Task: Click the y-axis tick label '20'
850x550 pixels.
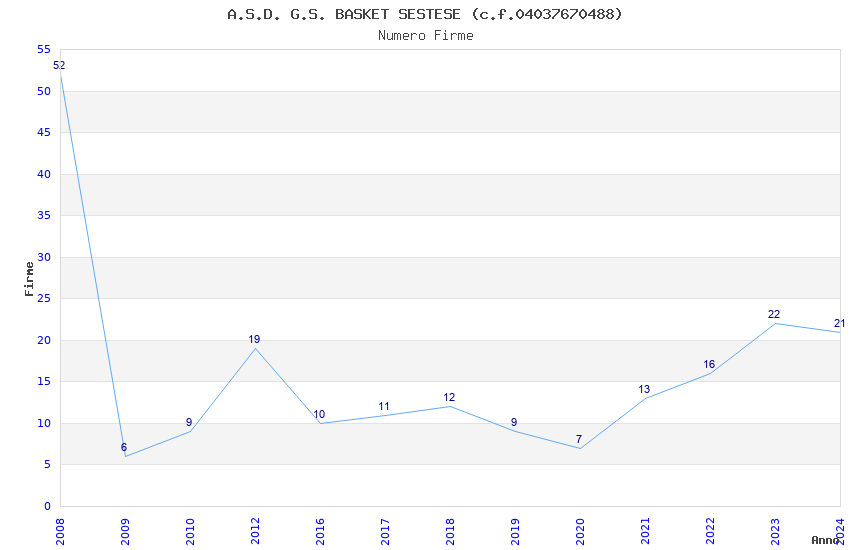Action: point(44,340)
